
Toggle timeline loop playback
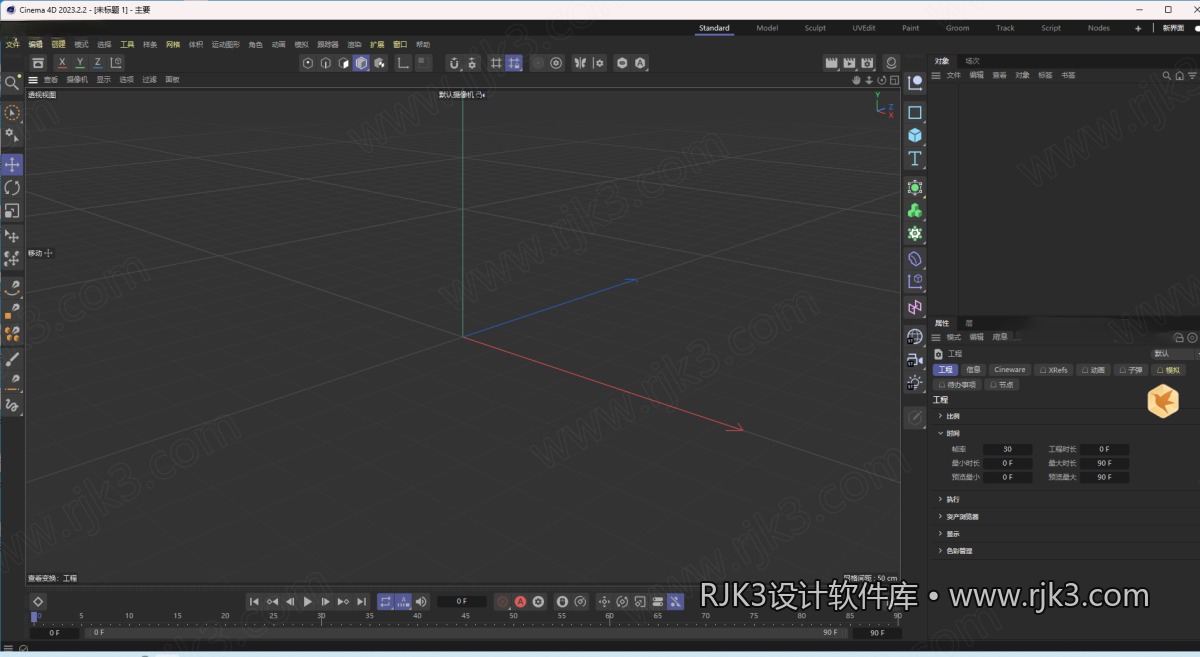[385, 601]
